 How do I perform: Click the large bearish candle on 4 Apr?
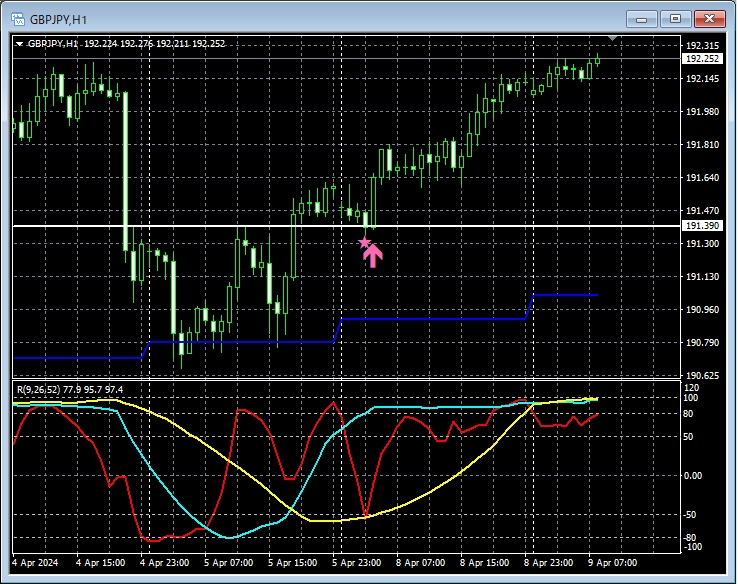pyautogui.click(x=126, y=172)
